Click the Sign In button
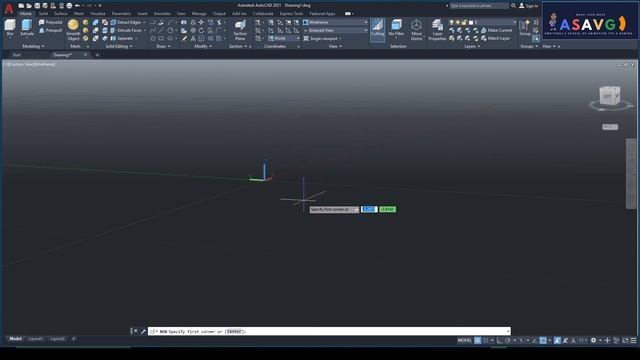The height and width of the screenshot is (360, 640). (x=529, y=6)
